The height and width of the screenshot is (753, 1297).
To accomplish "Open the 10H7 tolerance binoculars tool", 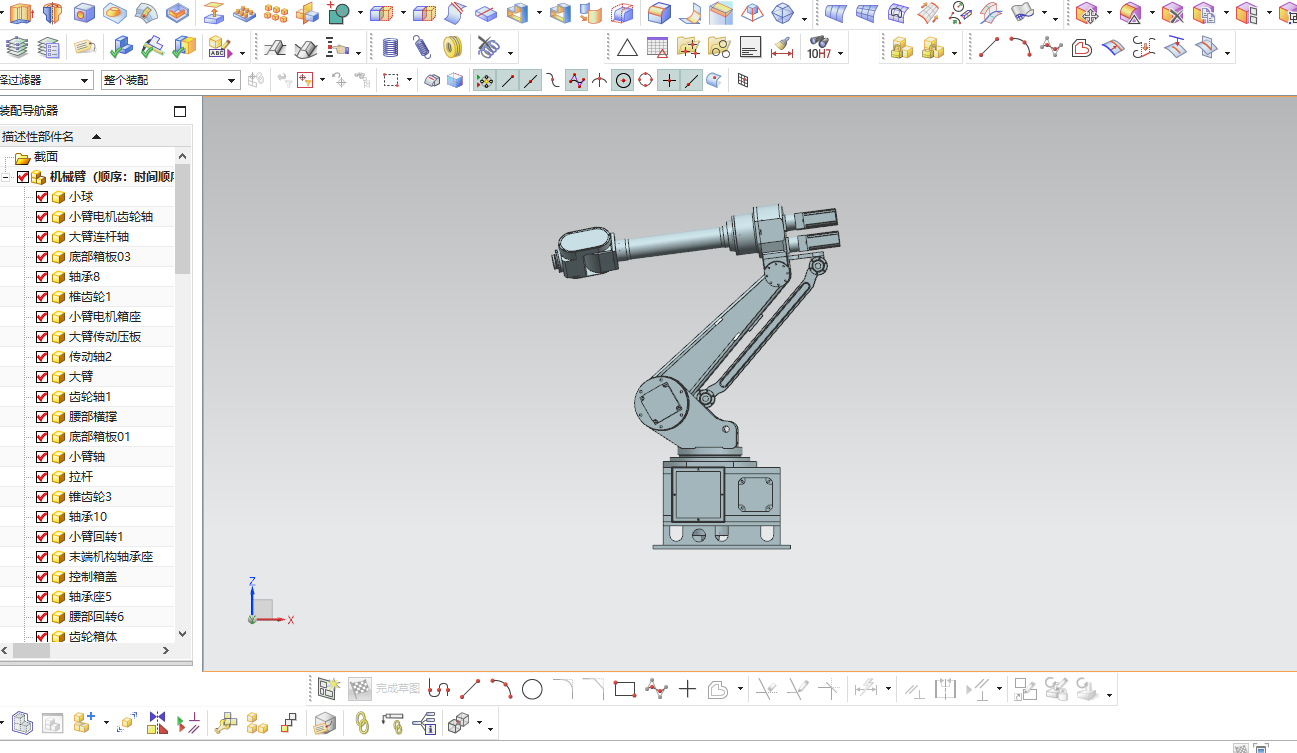I will click(819, 47).
